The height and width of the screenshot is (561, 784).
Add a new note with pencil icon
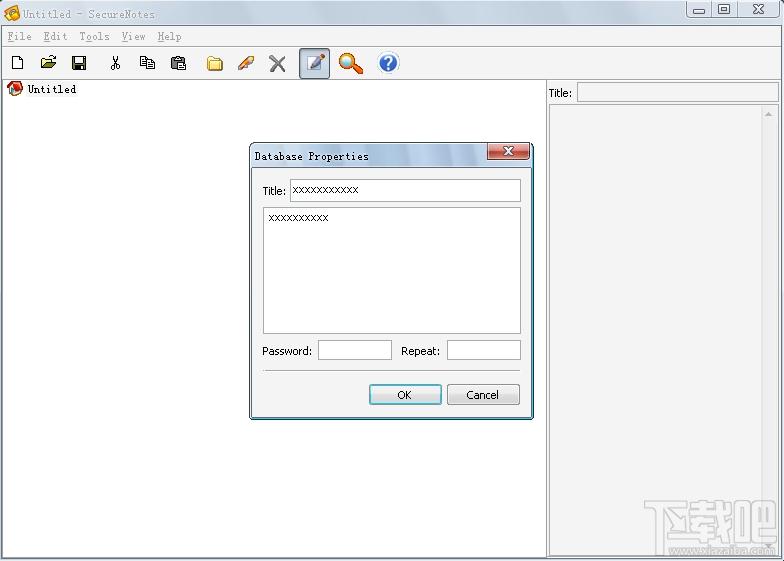tap(246, 64)
